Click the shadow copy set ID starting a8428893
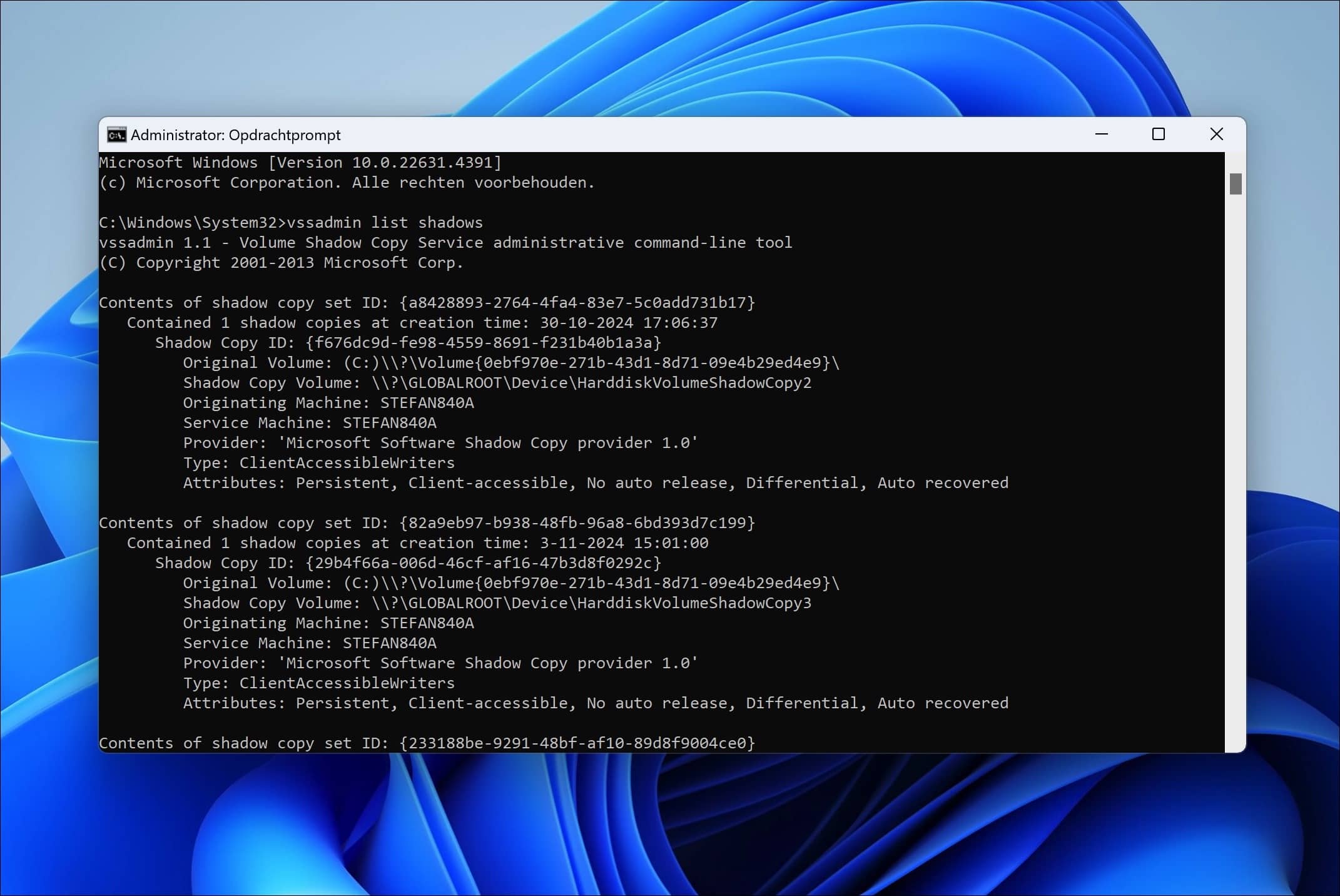Image resolution: width=1340 pixels, height=896 pixels. 577,303
